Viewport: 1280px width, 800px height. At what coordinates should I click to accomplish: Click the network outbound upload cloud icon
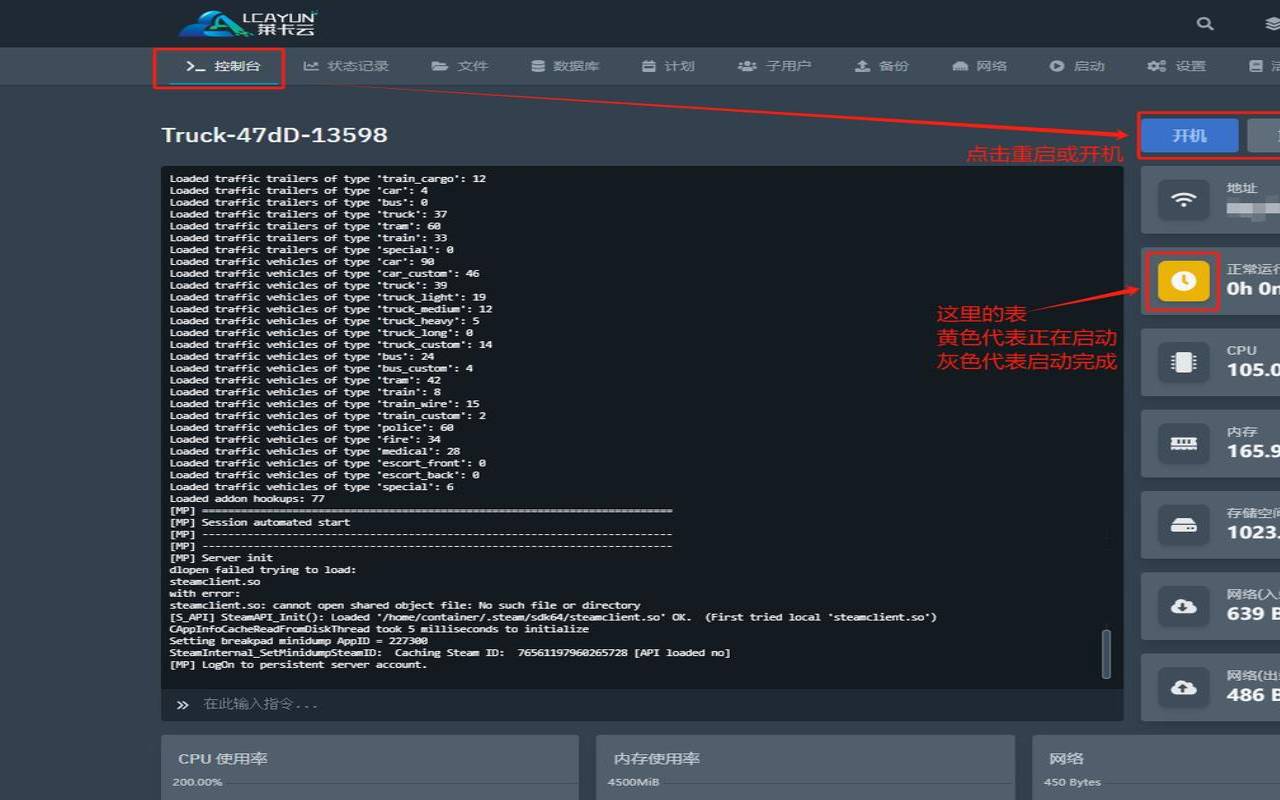coord(1184,687)
